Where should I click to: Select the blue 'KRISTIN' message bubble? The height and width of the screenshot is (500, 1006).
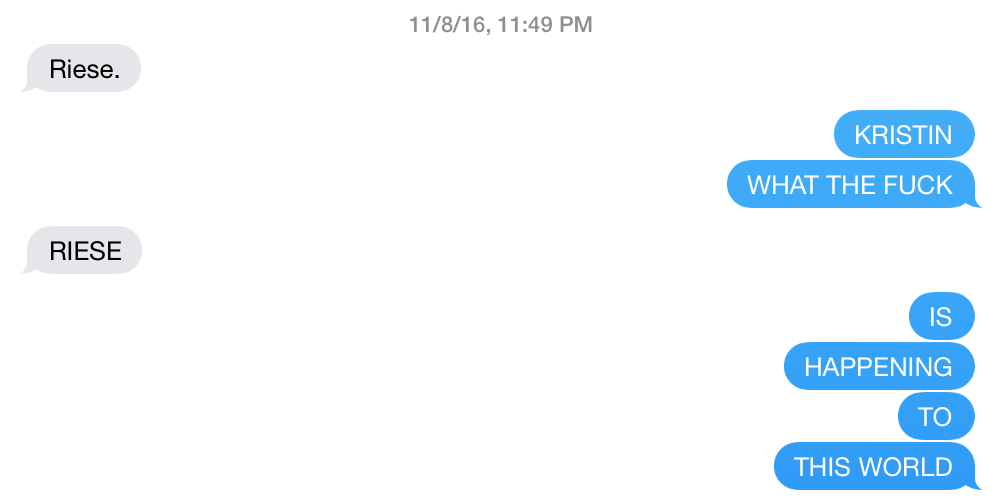tap(904, 135)
